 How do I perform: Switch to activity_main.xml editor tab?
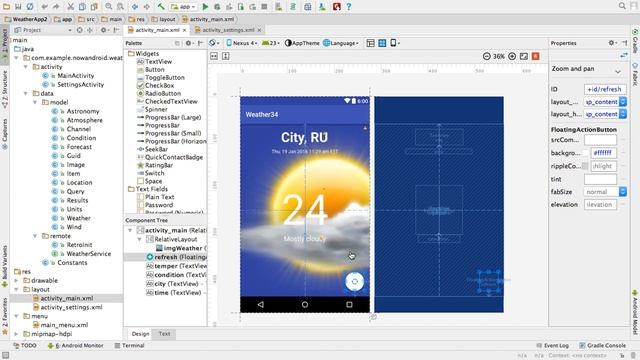157,30
